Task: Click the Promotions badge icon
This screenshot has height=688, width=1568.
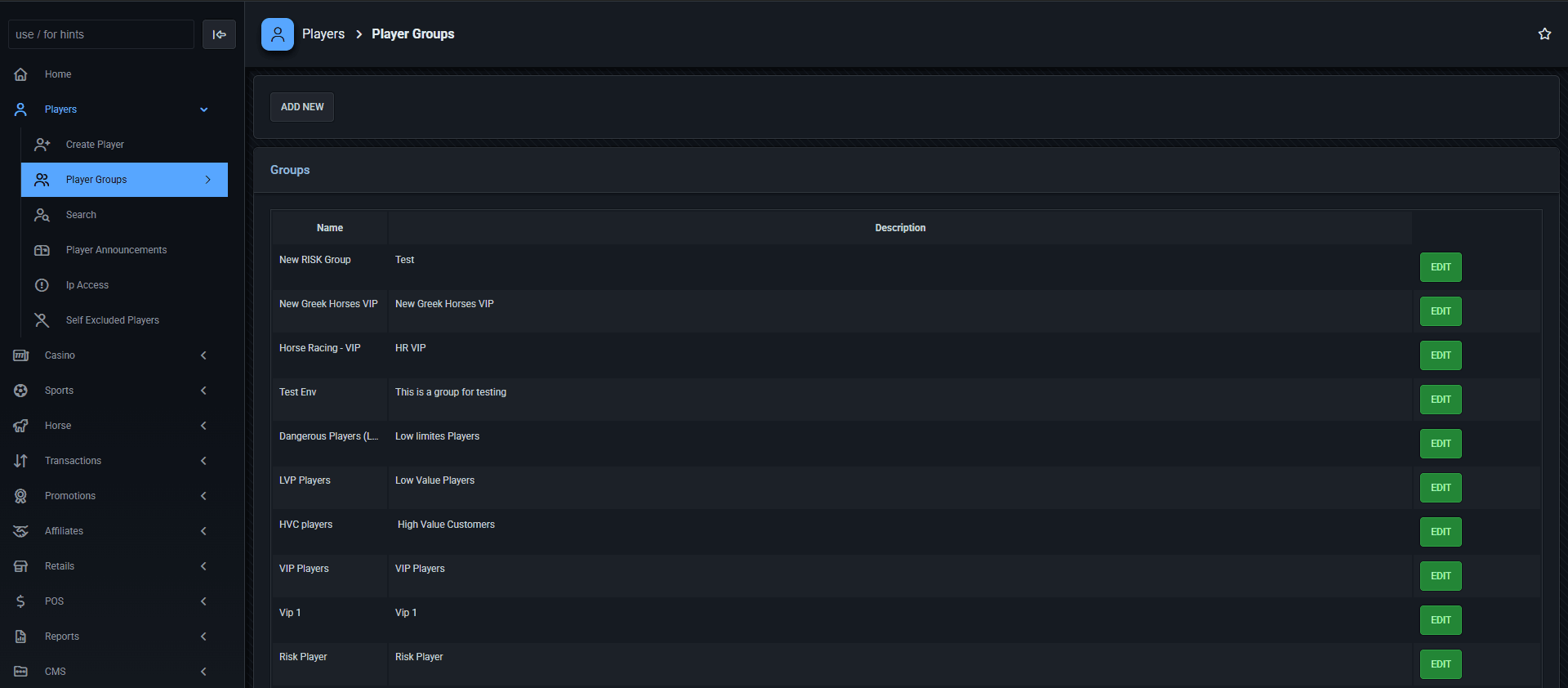Action: pyautogui.click(x=21, y=496)
